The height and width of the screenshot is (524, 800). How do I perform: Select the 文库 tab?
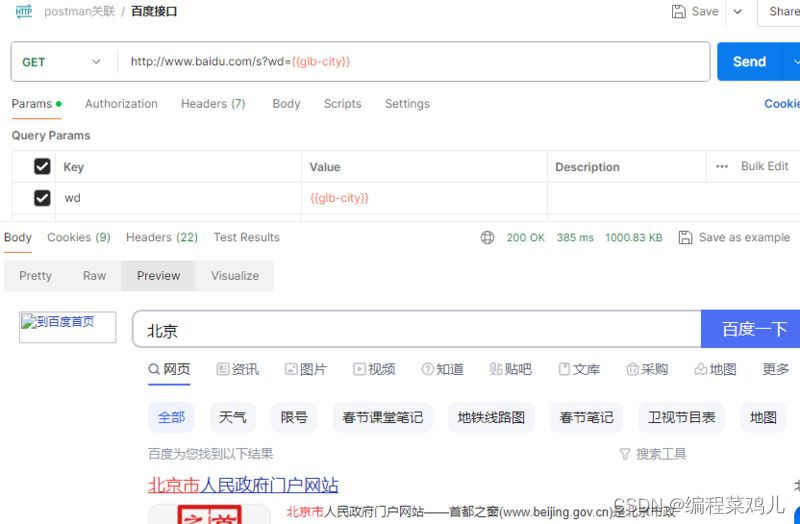pos(579,369)
